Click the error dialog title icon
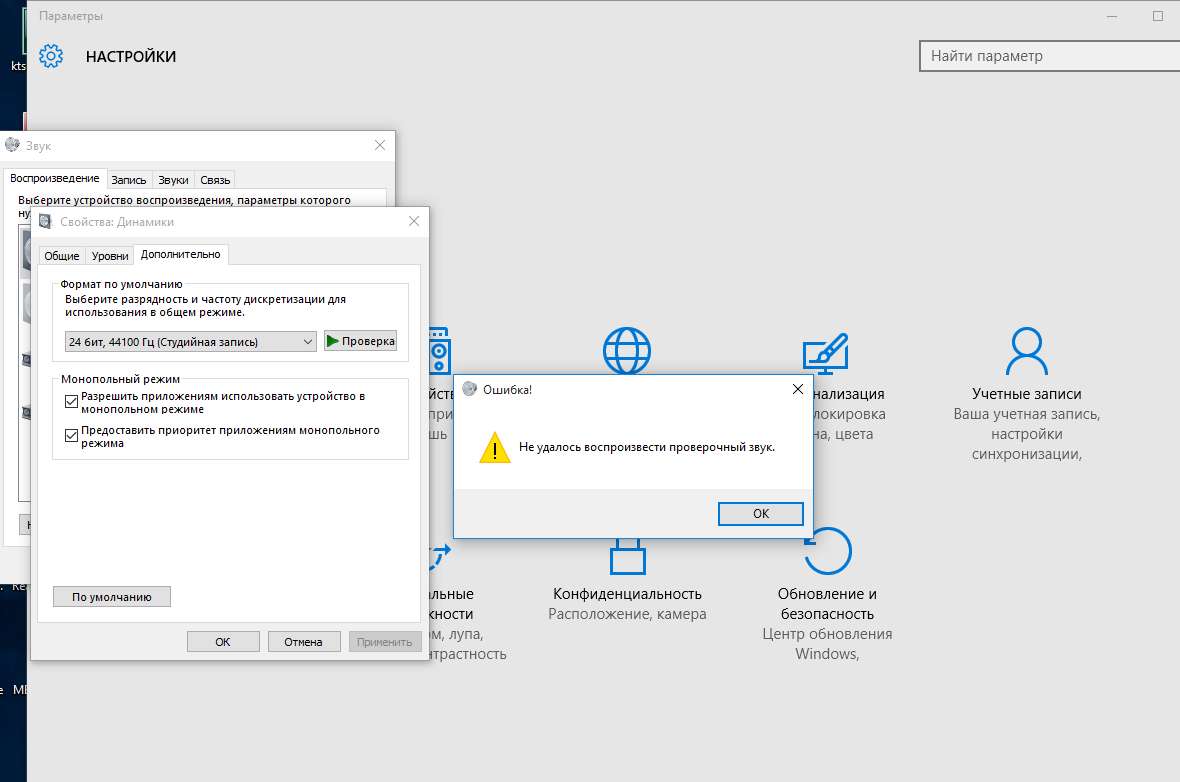 pyautogui.click(x=470, y=389)
